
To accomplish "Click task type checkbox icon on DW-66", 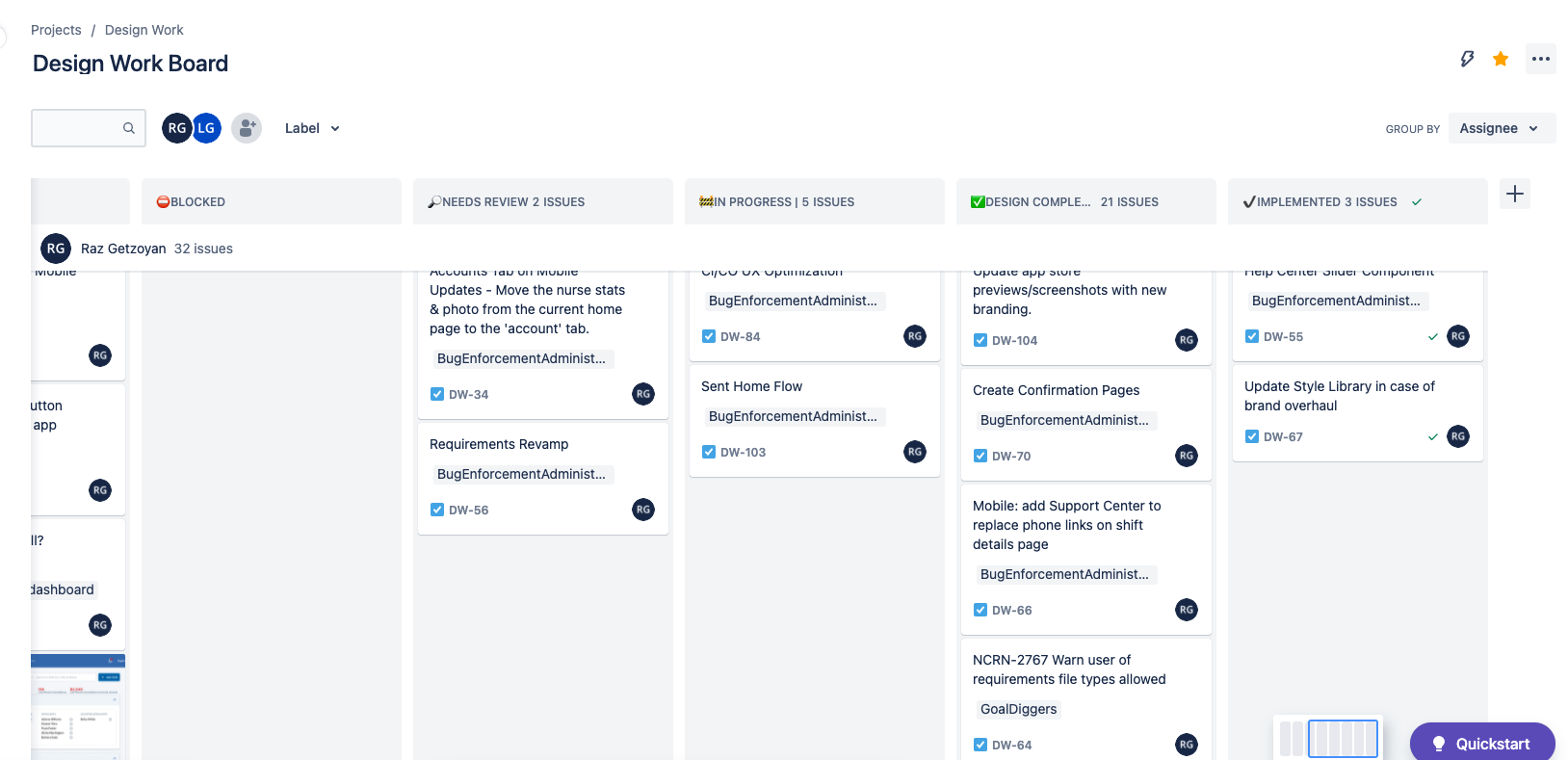I will click(980, 610).
